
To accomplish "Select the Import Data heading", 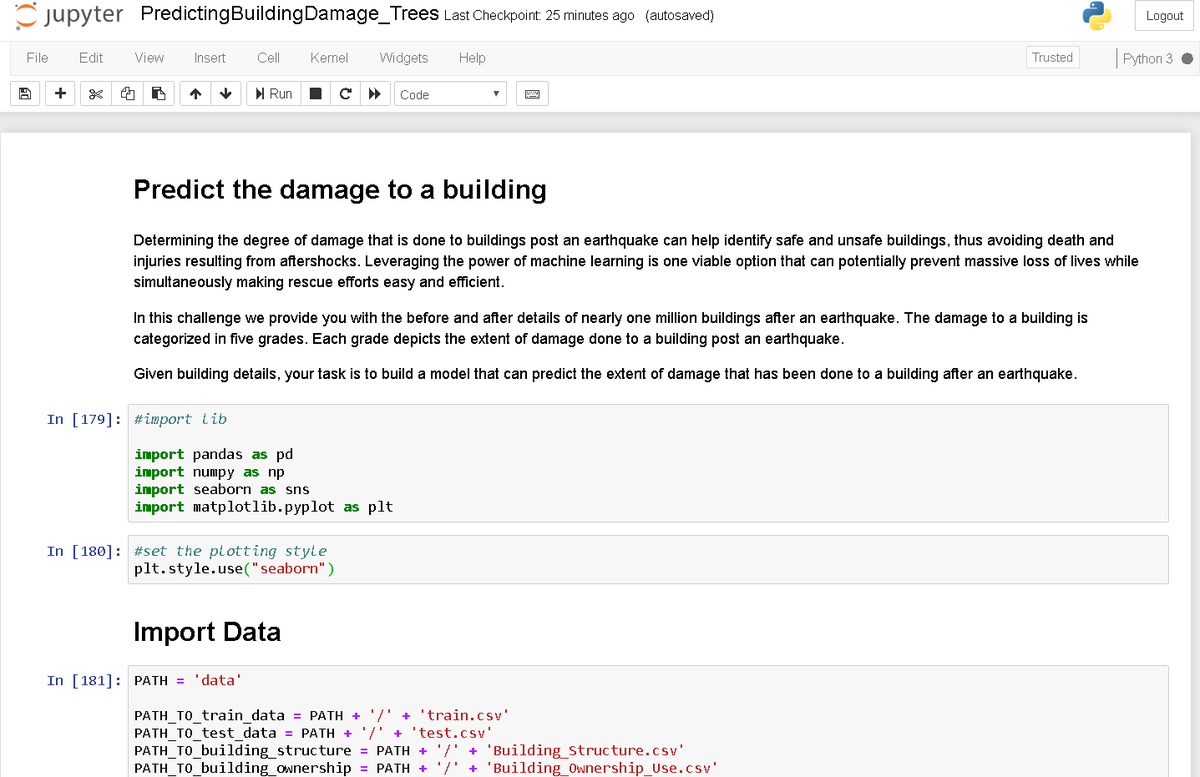I will point(207,632).
